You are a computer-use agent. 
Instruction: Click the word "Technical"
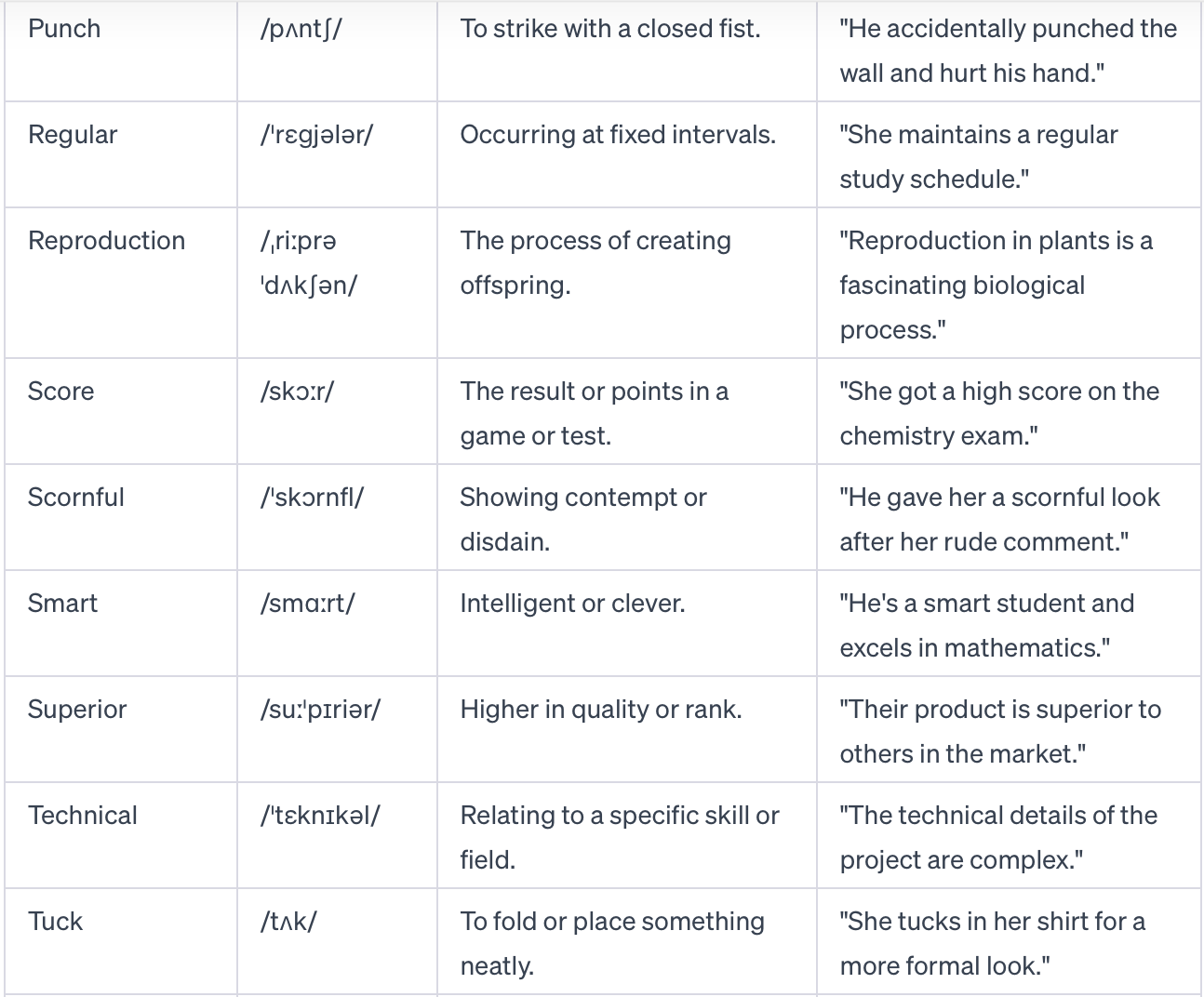(83, 816)
